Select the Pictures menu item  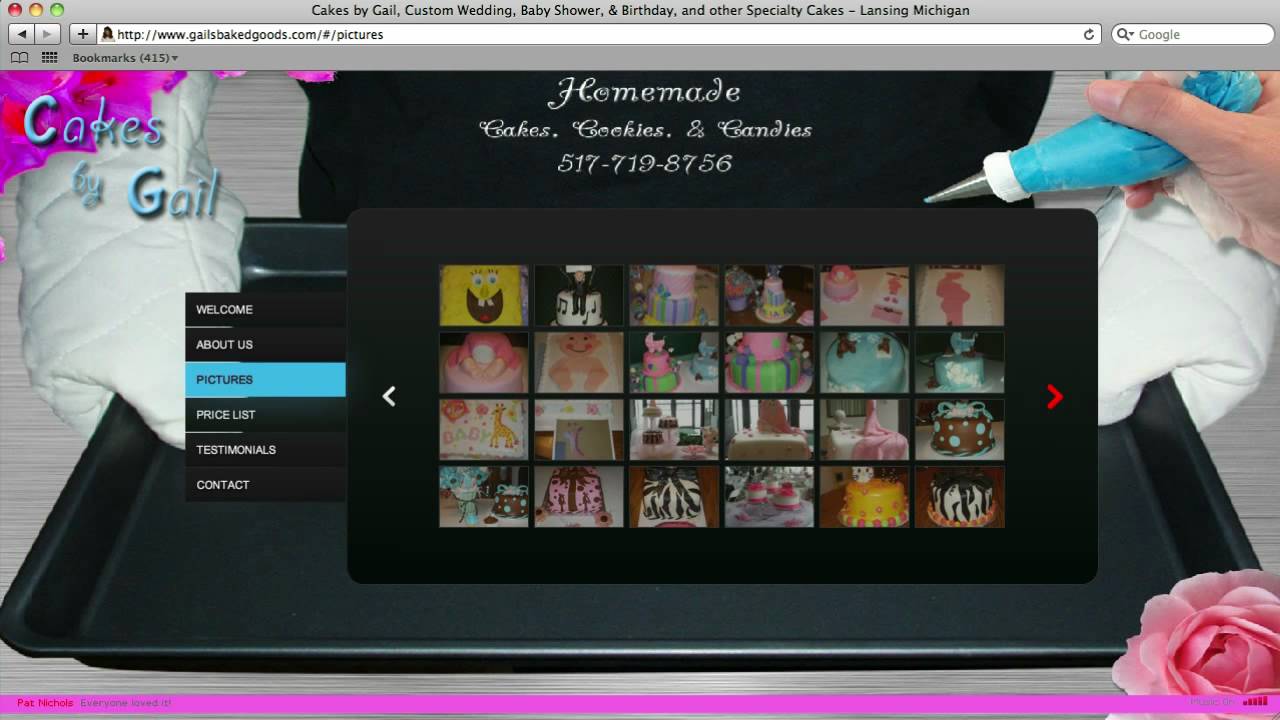[x=265, y=380]
